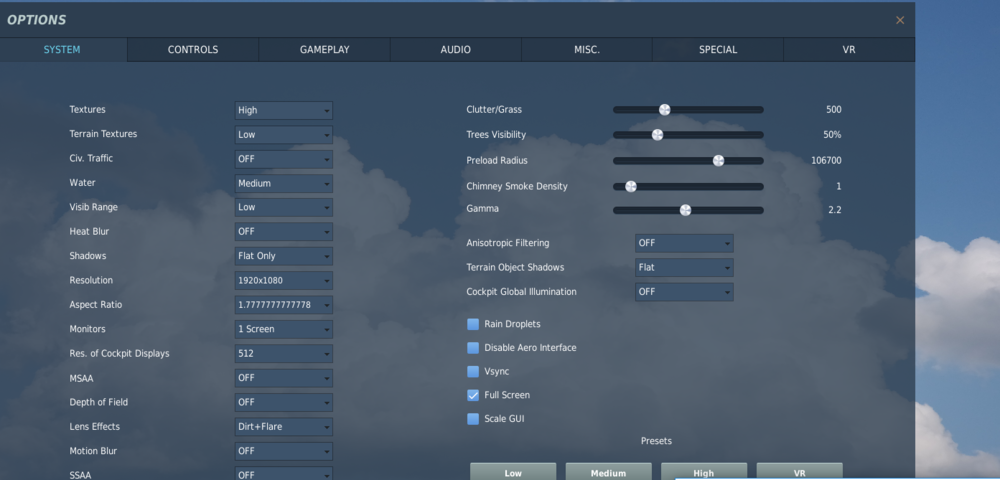Click the Trees Visibility value 50%
Screen dimensions: 1000x480
(x=832, y=135)
